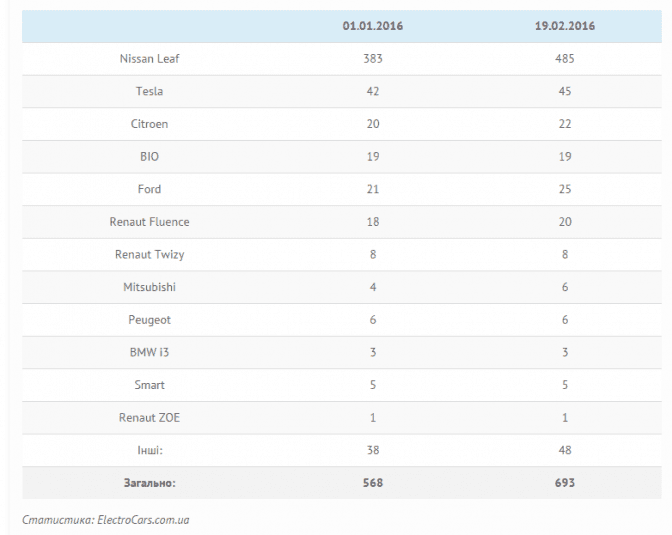Click the Renault Fluence row label
This screenshot has width=672, height=535.
tap(149, 222)
